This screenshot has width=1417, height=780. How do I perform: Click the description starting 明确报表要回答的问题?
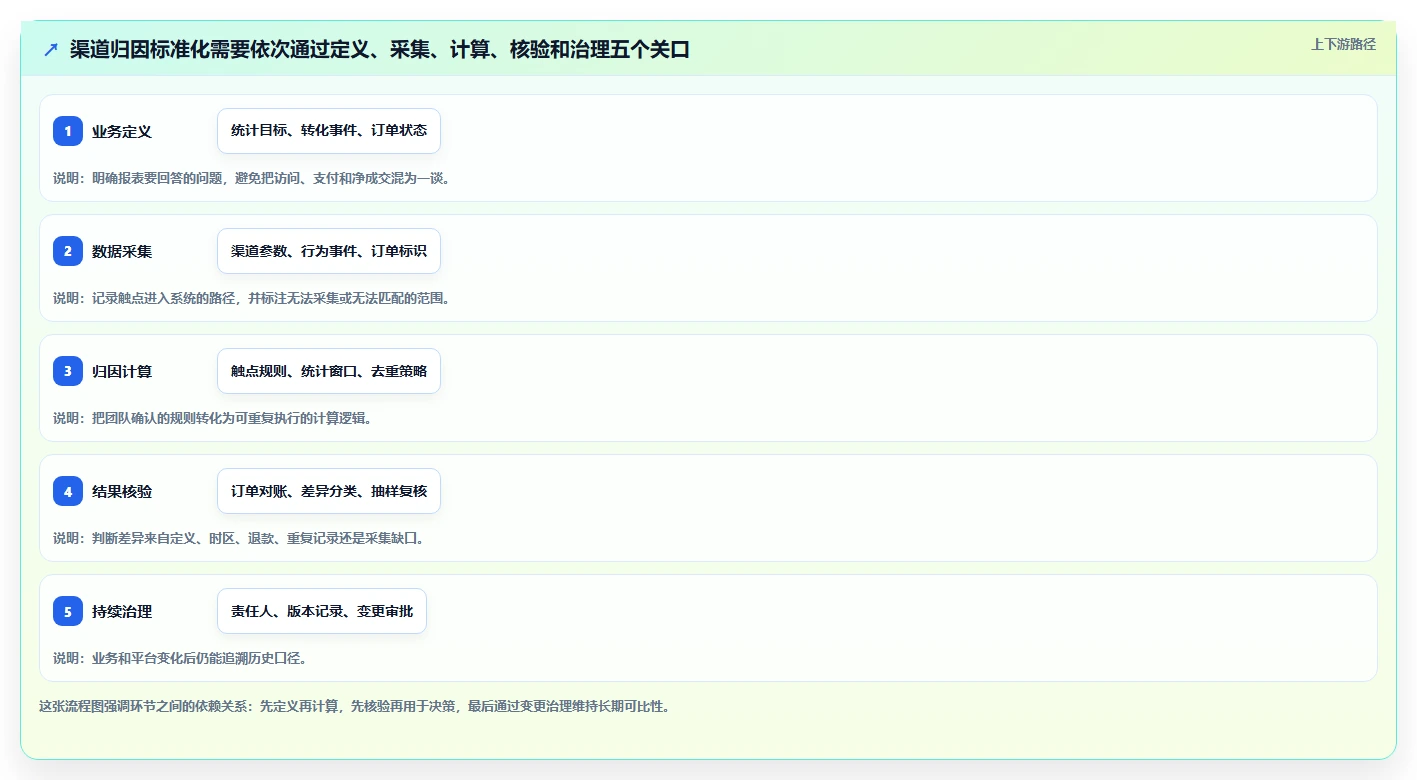click(252, 178)
